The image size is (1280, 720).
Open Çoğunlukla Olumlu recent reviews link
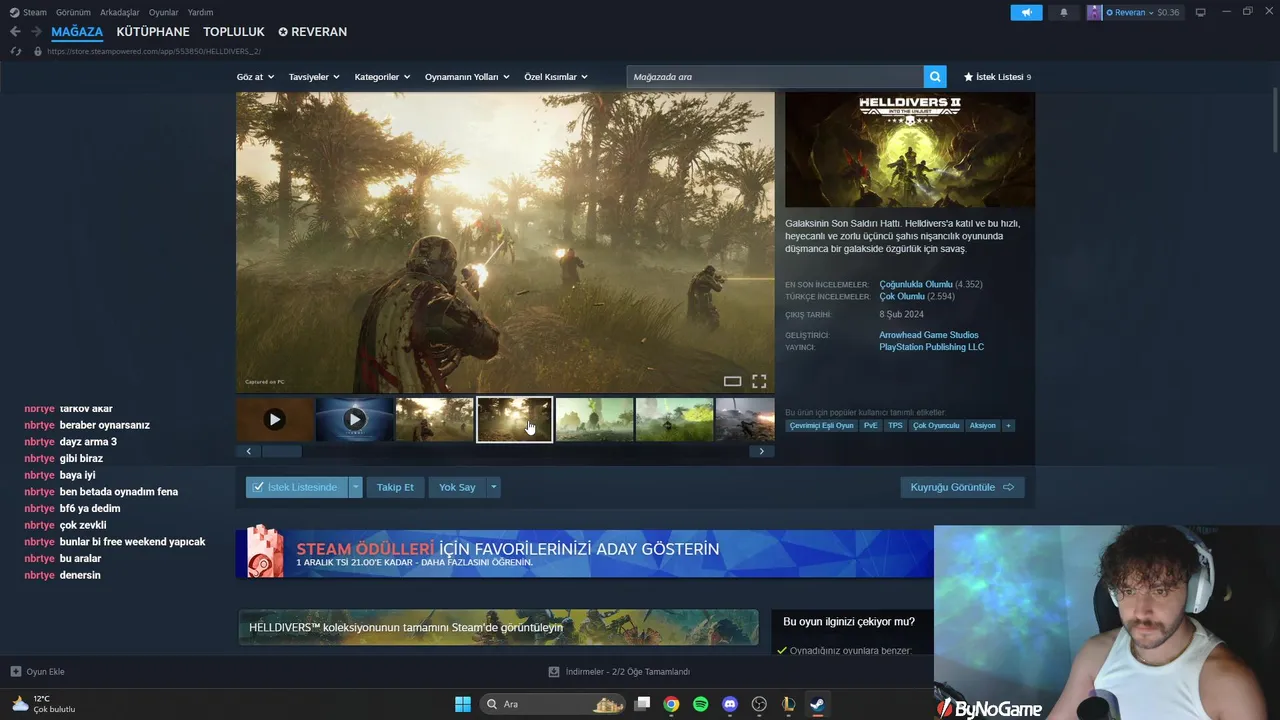point(916,284)
